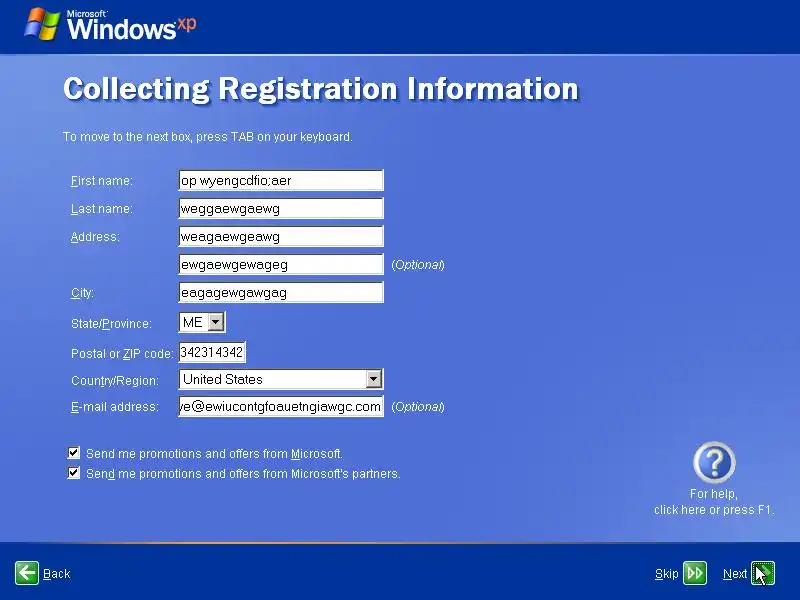Click the green Skip double-arrow icon
Viewport: 800px width, 600px height.
(695, 573)
